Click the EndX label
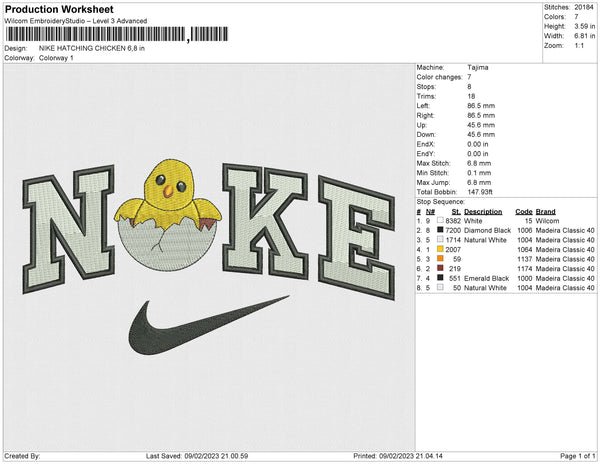 coord(426,144)
